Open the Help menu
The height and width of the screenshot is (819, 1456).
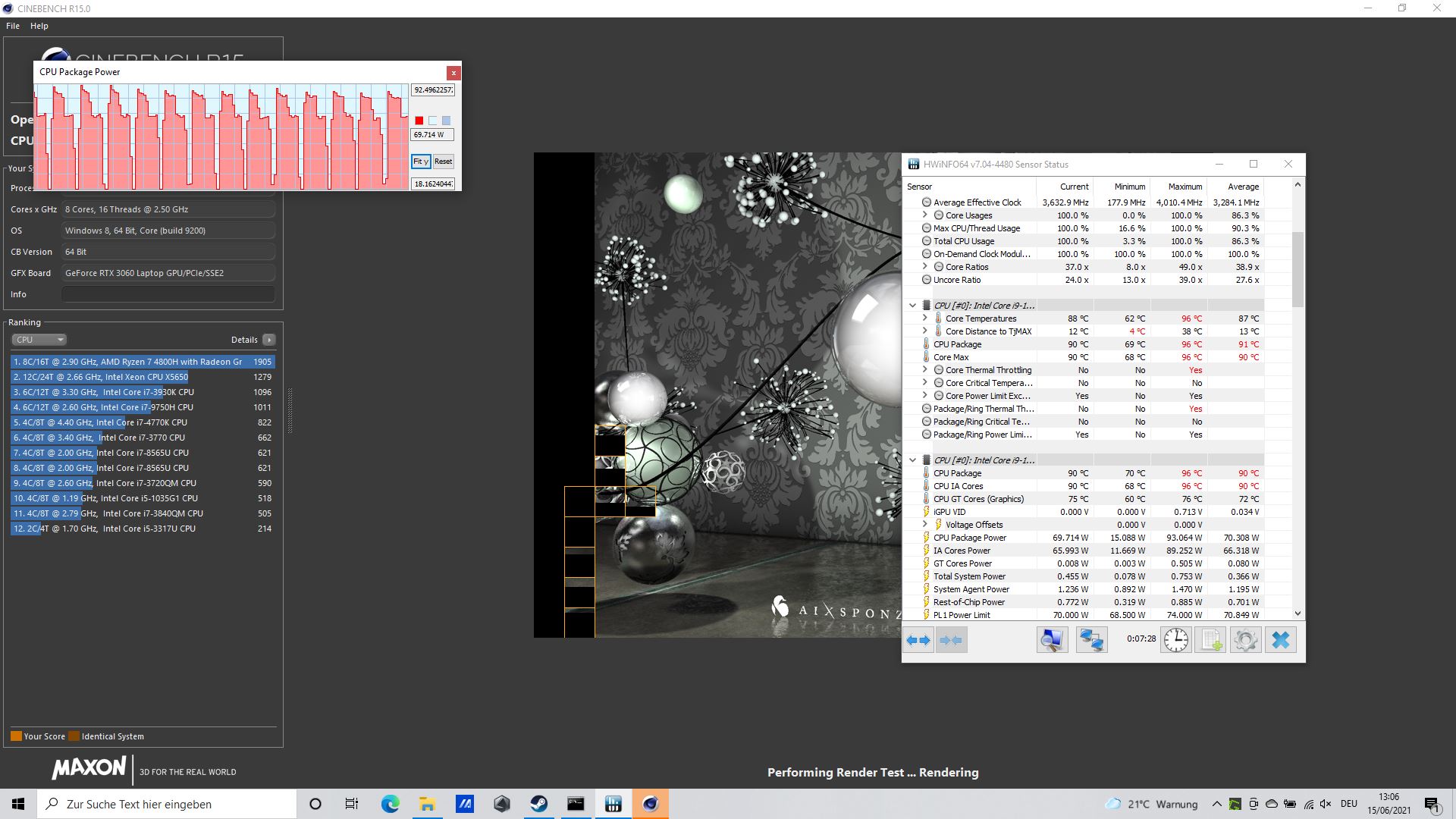(x=39, y=26)
